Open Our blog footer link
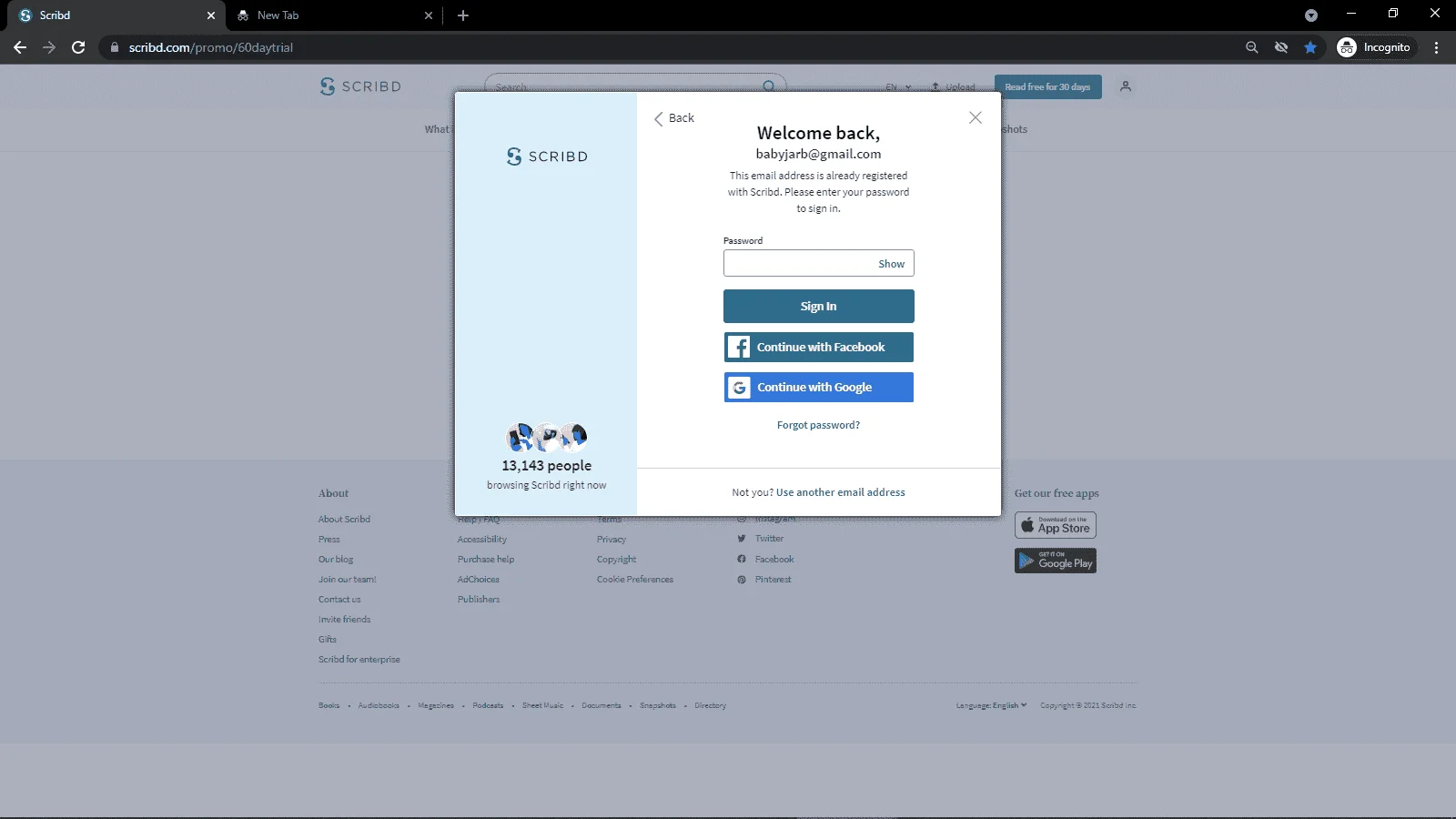This screenshot has width=1456, height=819. pos(336,560)
